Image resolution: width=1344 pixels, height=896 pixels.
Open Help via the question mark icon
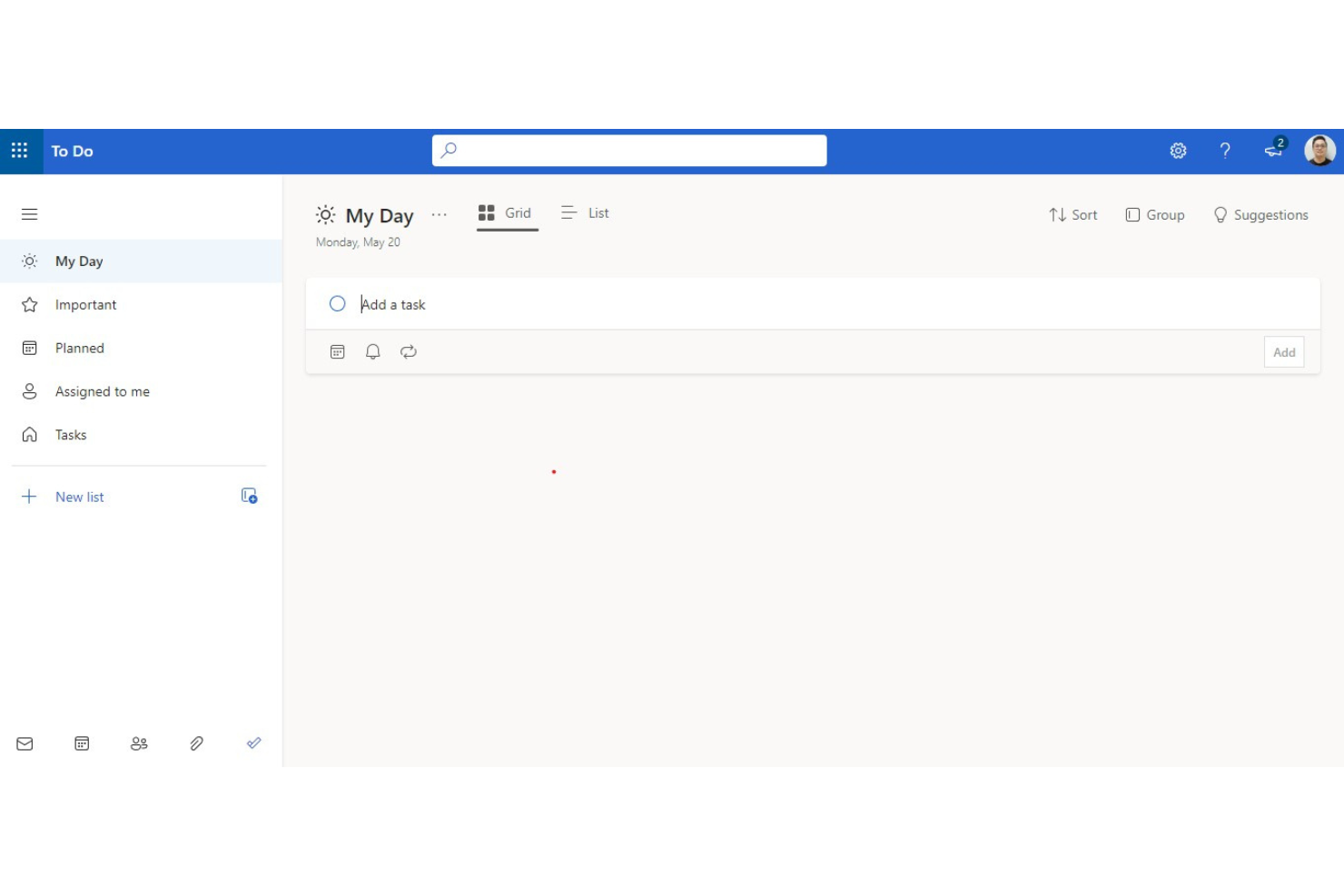[x=1225, y=151]
